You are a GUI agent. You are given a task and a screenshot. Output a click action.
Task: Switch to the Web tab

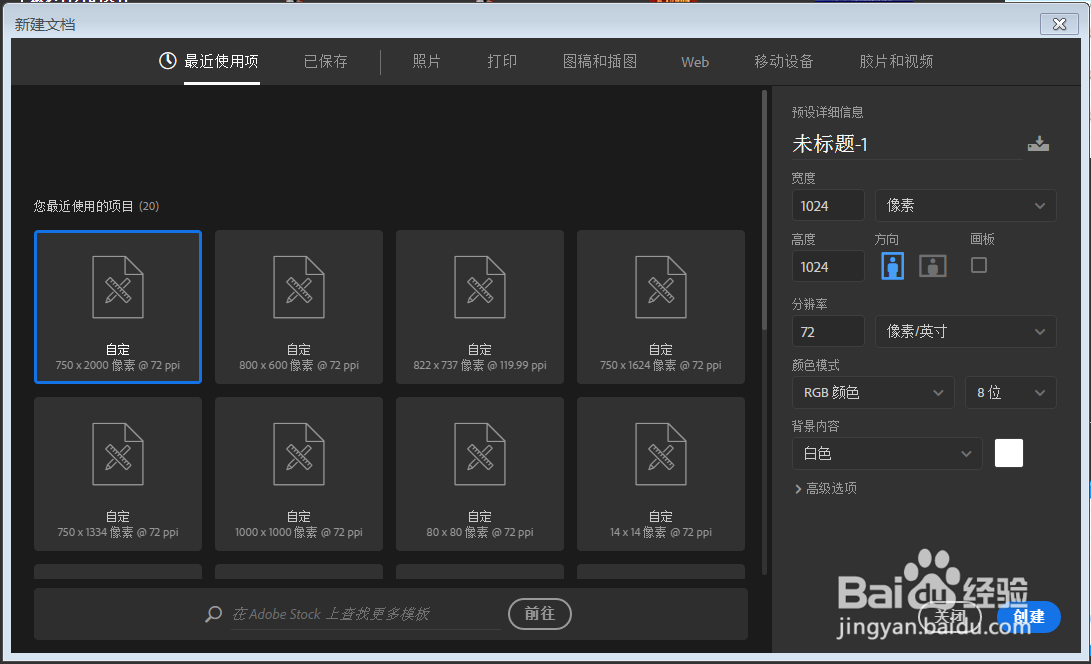pos(695,62)
